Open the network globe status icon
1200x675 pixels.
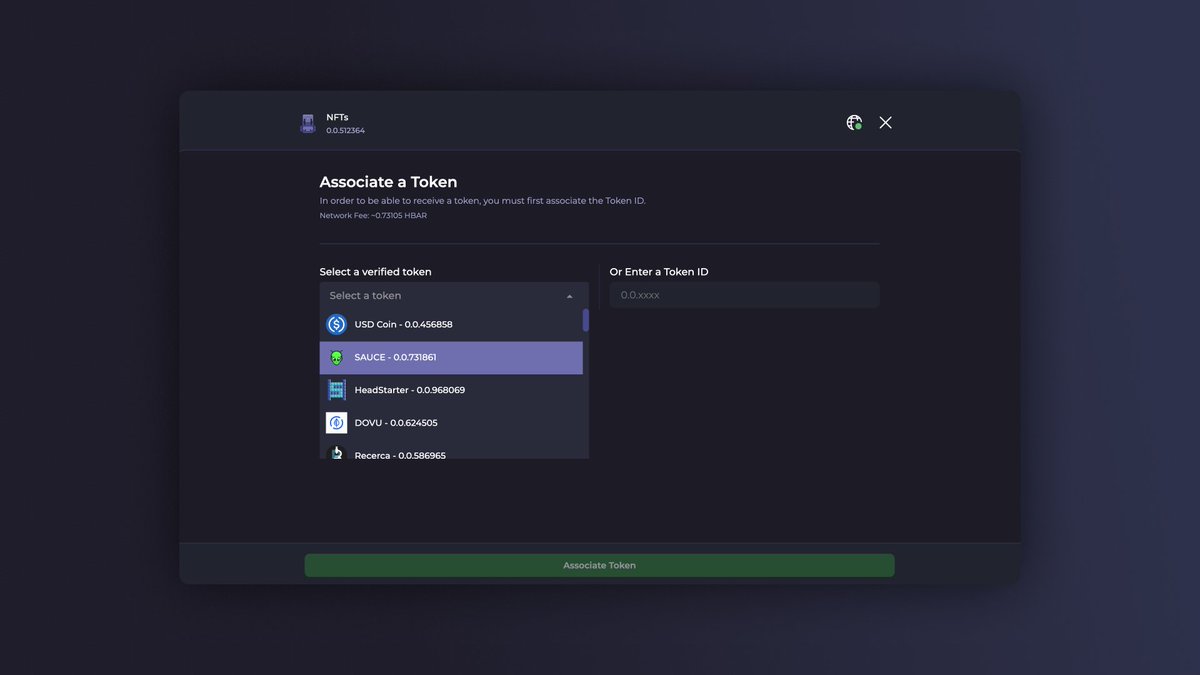coord(854,122)
